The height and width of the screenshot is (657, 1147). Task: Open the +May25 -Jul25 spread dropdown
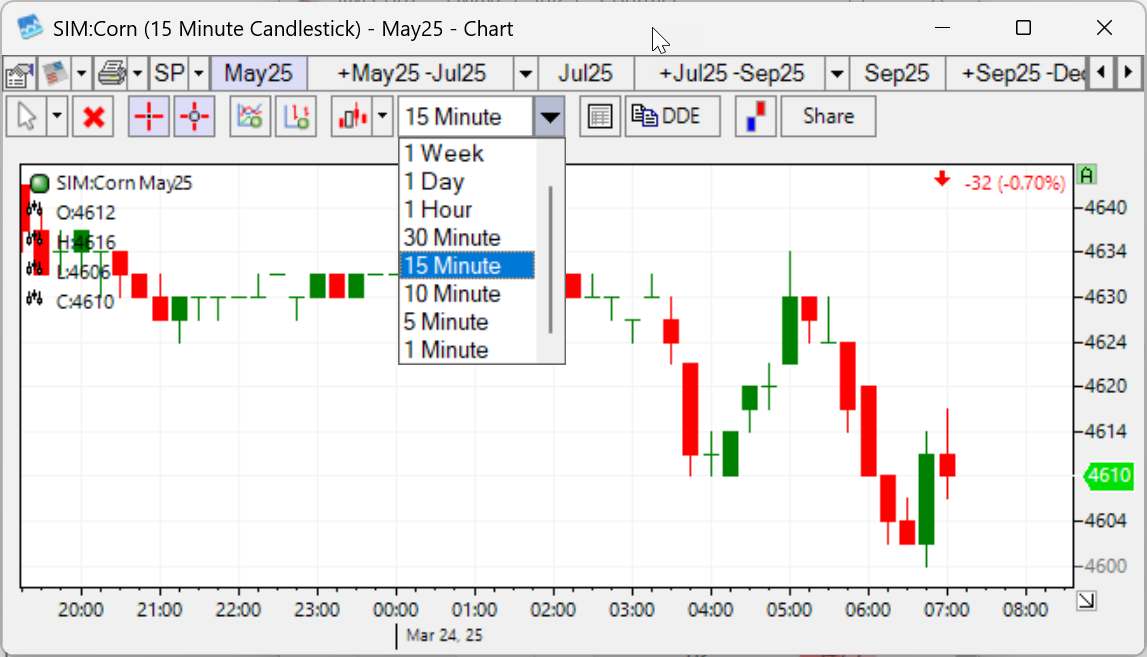coord(525,73)
